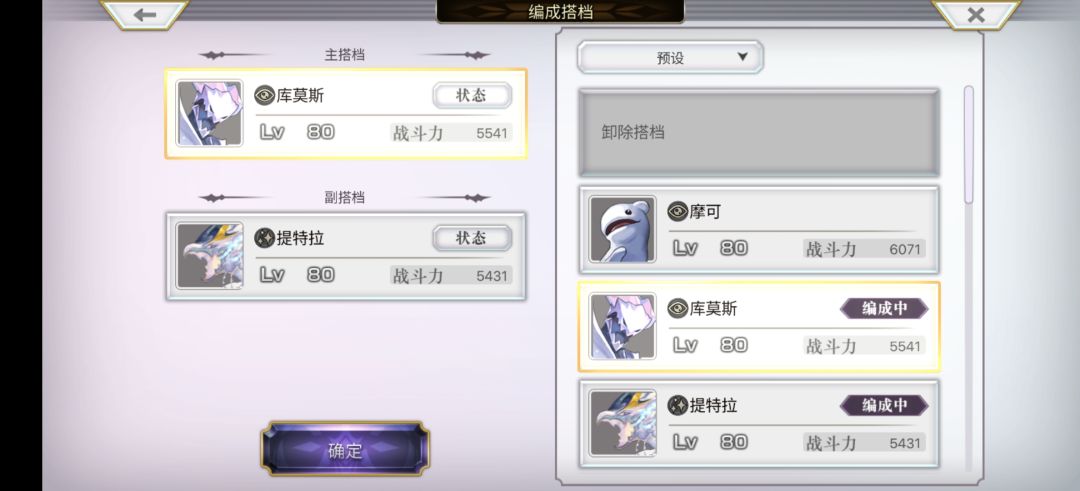This screenshot has height=491, width=1080.
Task: Open 状态 for main partner 库莫斯
Action: click(472, 95)
